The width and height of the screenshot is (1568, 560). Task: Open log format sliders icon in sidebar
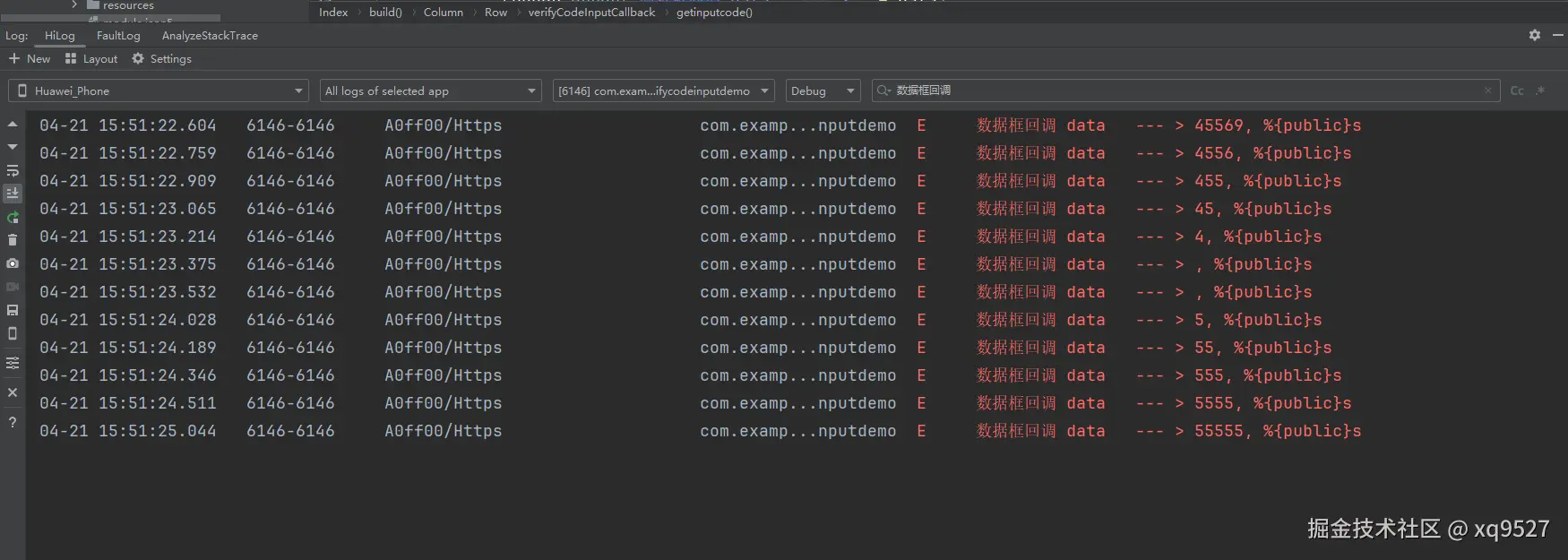[x=13, y=363]
